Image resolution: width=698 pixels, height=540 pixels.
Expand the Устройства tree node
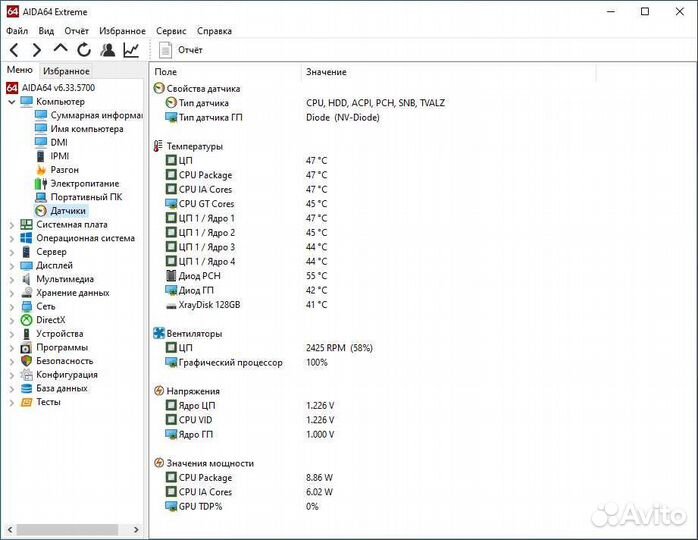click(12, 335)
